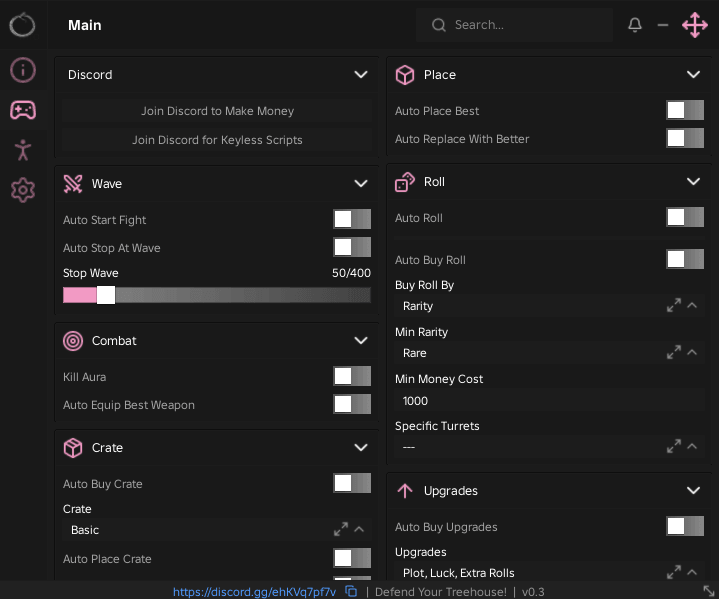The image size is (719, 599).
Task: Minimize the script window with dash
Action: click(663, 25)
